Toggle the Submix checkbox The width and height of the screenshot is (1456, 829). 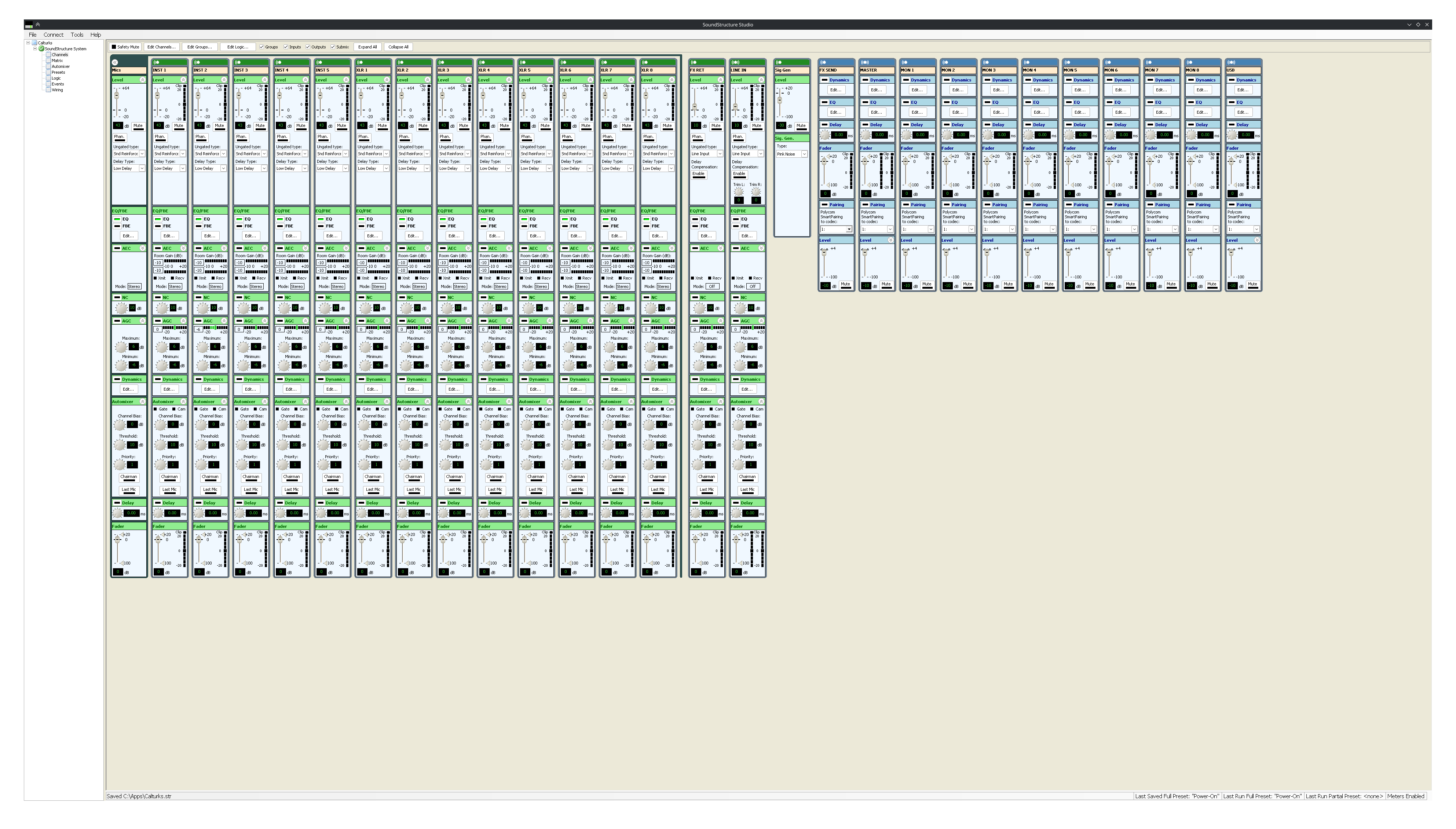click(333, 47)
